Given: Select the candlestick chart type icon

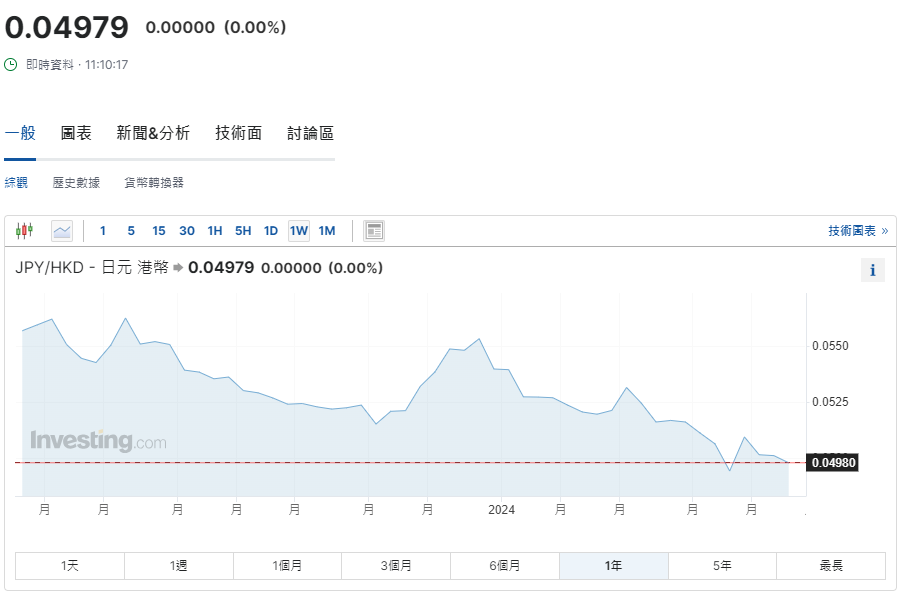Looking at the screenshot, I should click(24, 231).
